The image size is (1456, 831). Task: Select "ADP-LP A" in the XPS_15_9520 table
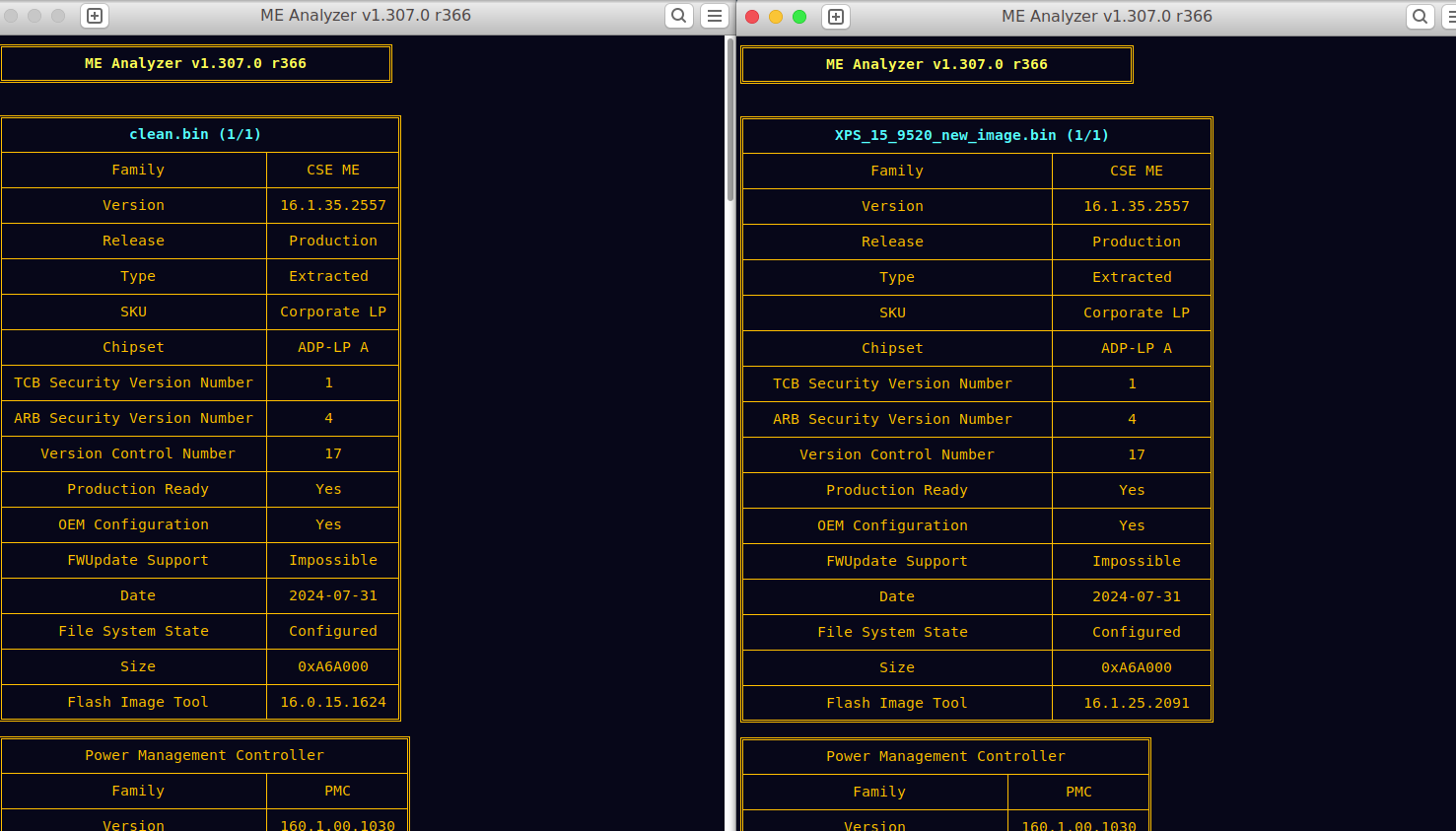[1137, 348]
